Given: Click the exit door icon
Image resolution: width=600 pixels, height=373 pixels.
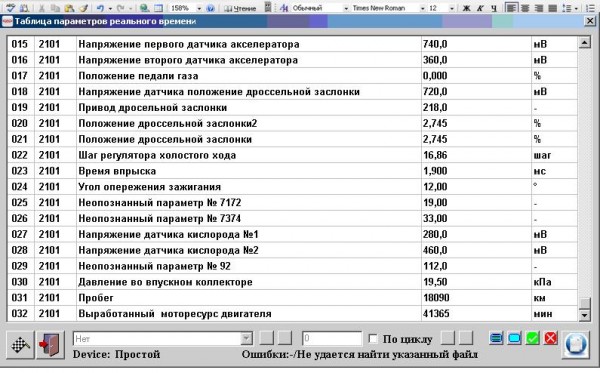Looking at the screenshot, I should pos(50,345).
